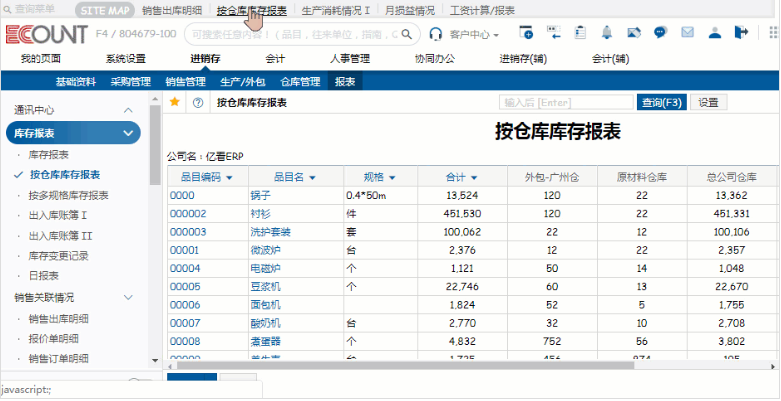This screenshot has width=781, height=401.
Task: Expand the 销售关联情况 section
Action: click(x=128, y=297)
